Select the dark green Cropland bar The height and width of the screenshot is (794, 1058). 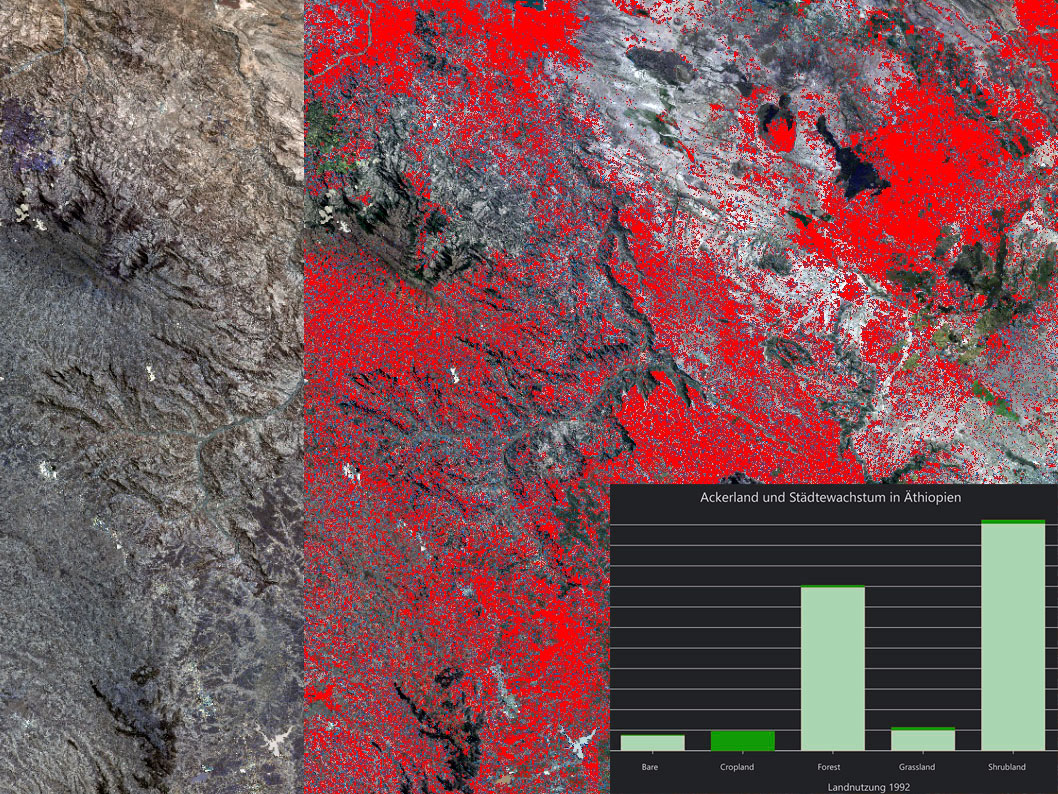(x=743, y=741)
